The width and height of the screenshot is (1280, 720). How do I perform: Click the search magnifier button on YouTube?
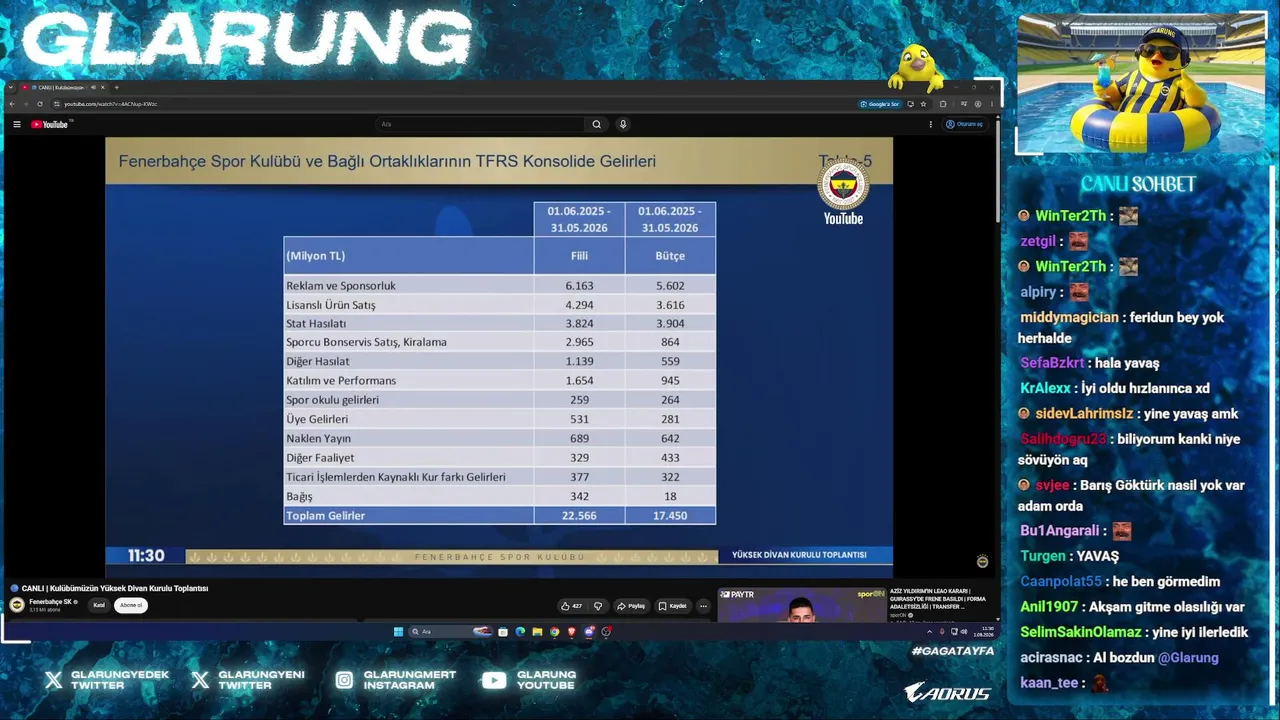(x=597, y=124)
